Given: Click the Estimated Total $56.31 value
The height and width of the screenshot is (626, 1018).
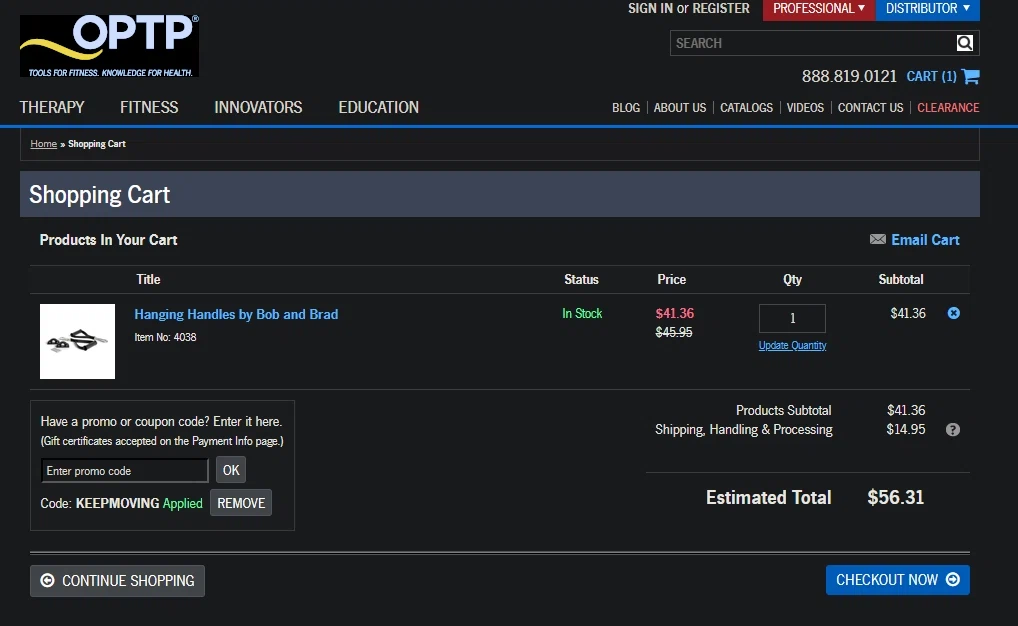Looking at the screenshot, I should (x=895, y=497).
